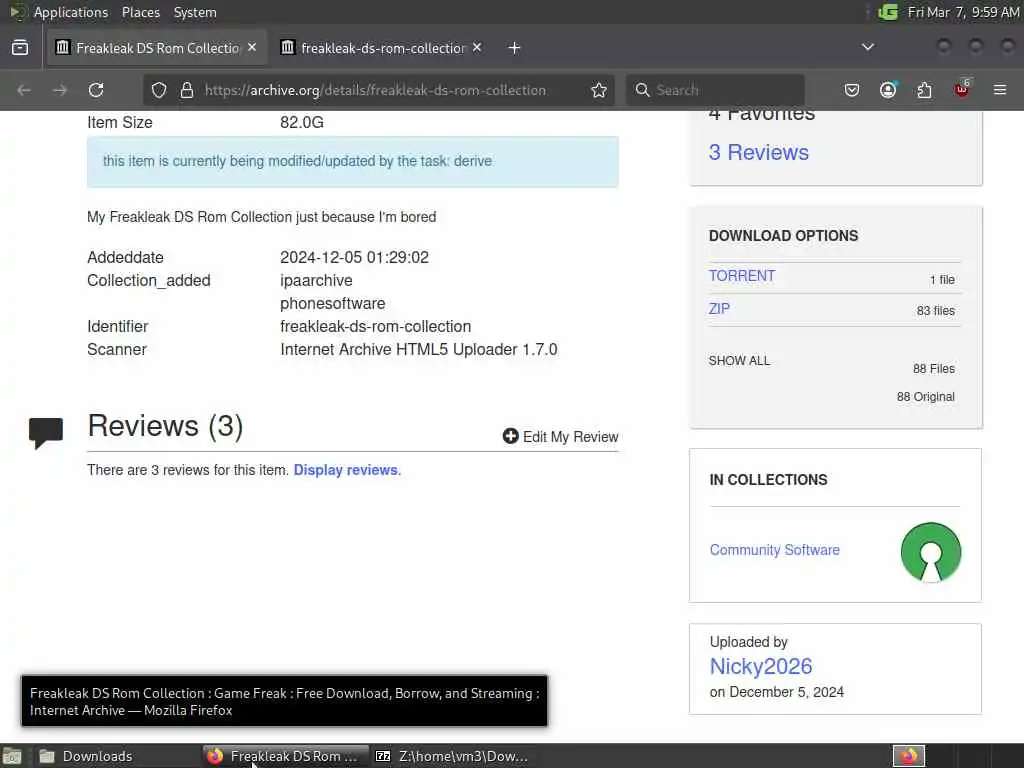1024x768 pixels.
Task: Go back to previous page
Action: pyautogui.click(x=24, y=90)
